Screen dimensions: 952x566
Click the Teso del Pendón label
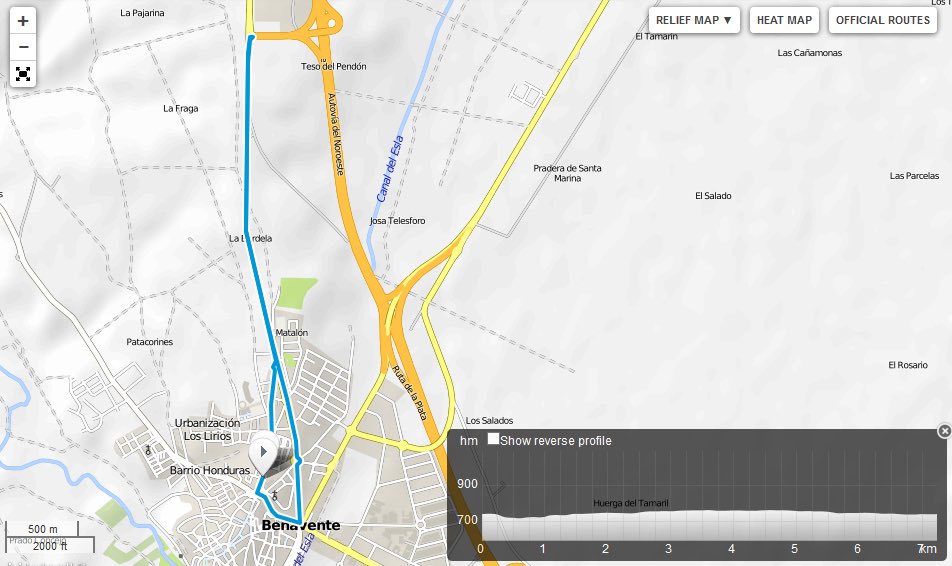point(333,66)
